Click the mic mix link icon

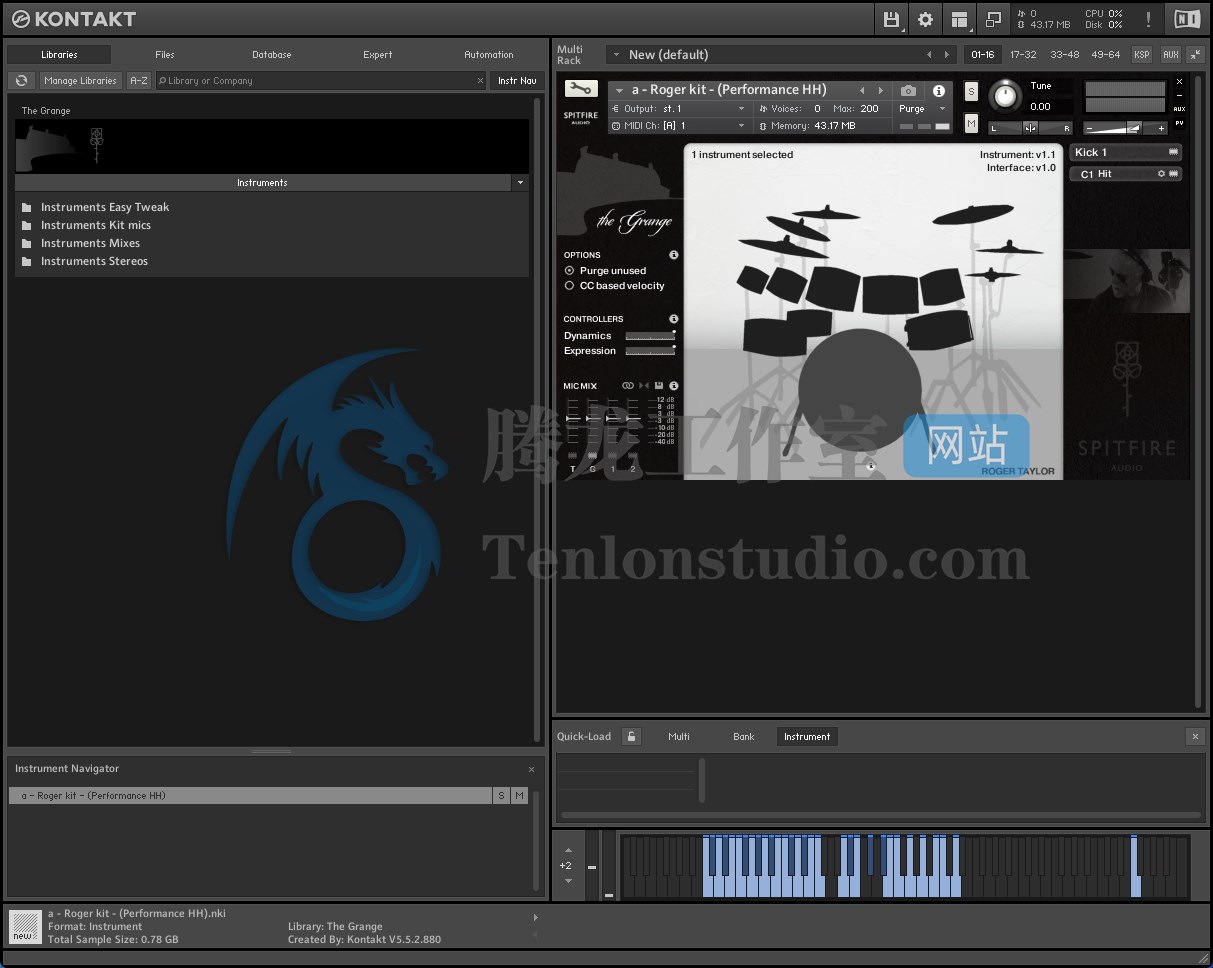coord(628,386)
